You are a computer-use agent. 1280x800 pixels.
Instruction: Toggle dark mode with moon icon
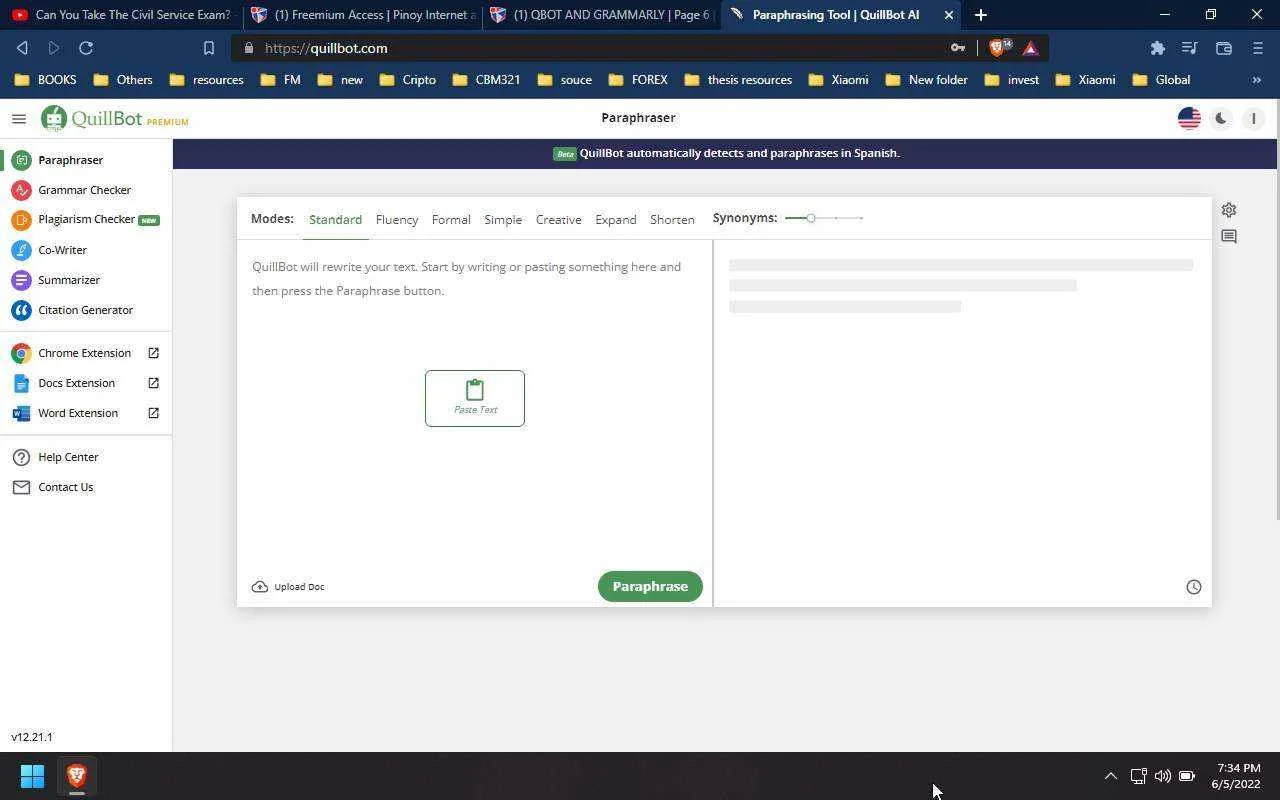pos(1221,118)
